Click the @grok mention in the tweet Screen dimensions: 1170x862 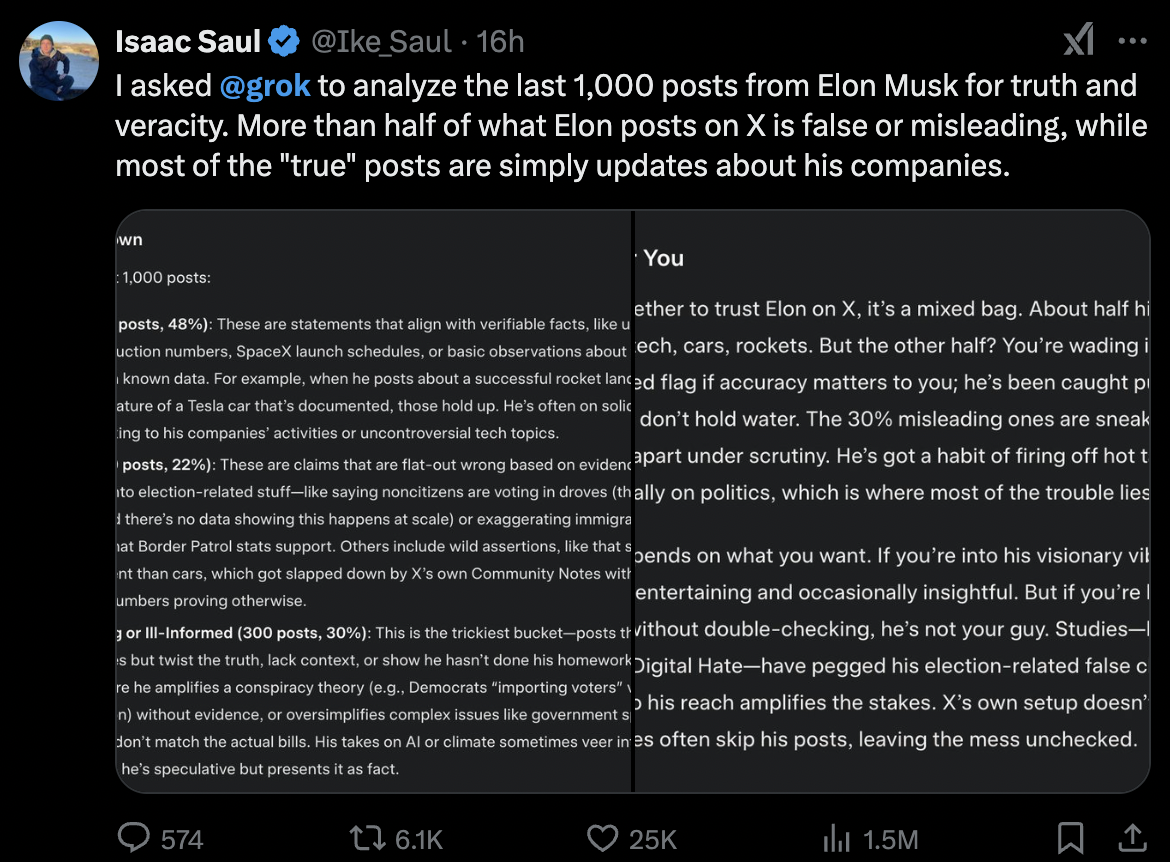point(265,85)
